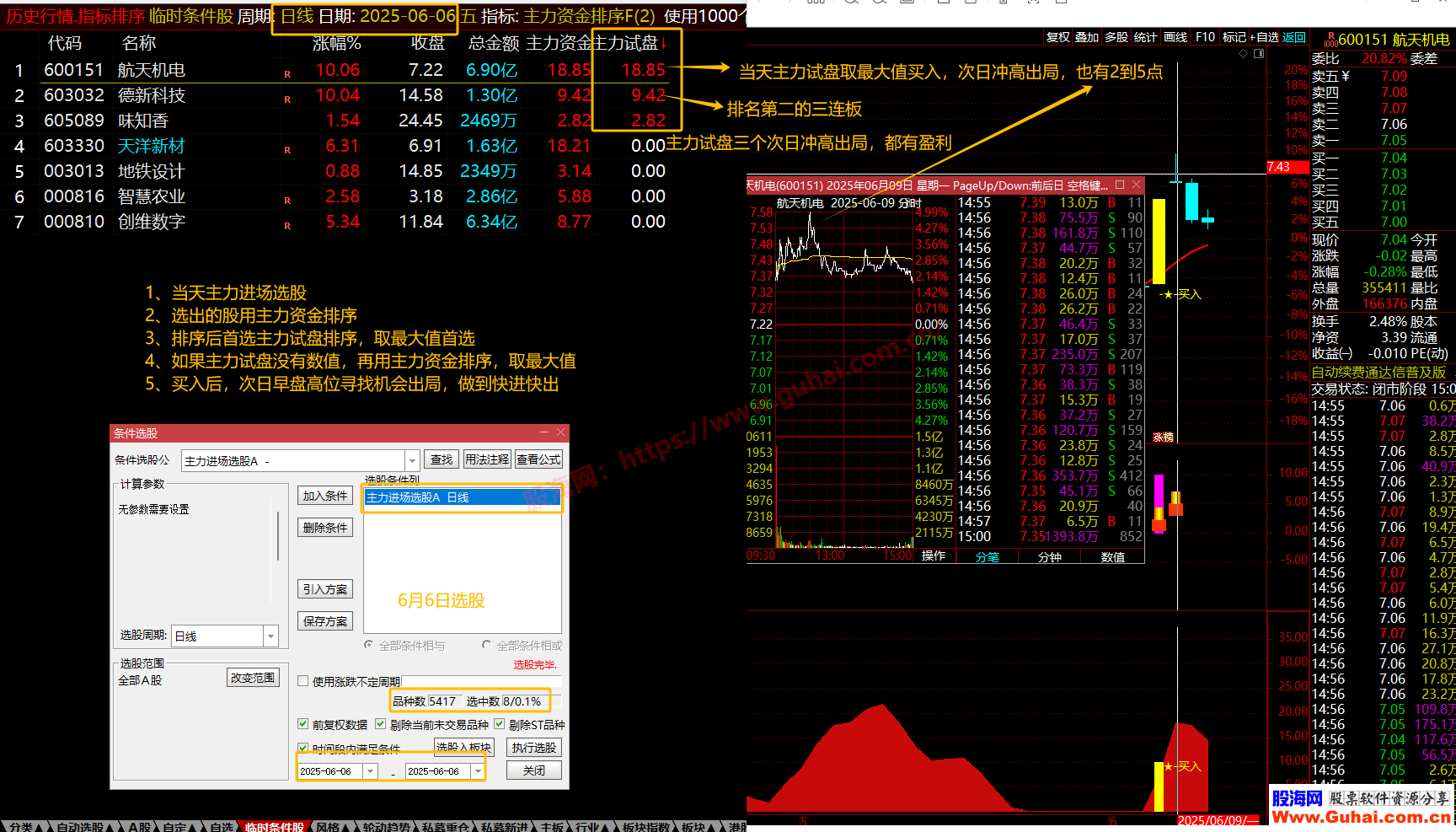Click the 涨榜 tag under the chart
The height and width of the screenshot is (832, 1456).
point(1163,437)
